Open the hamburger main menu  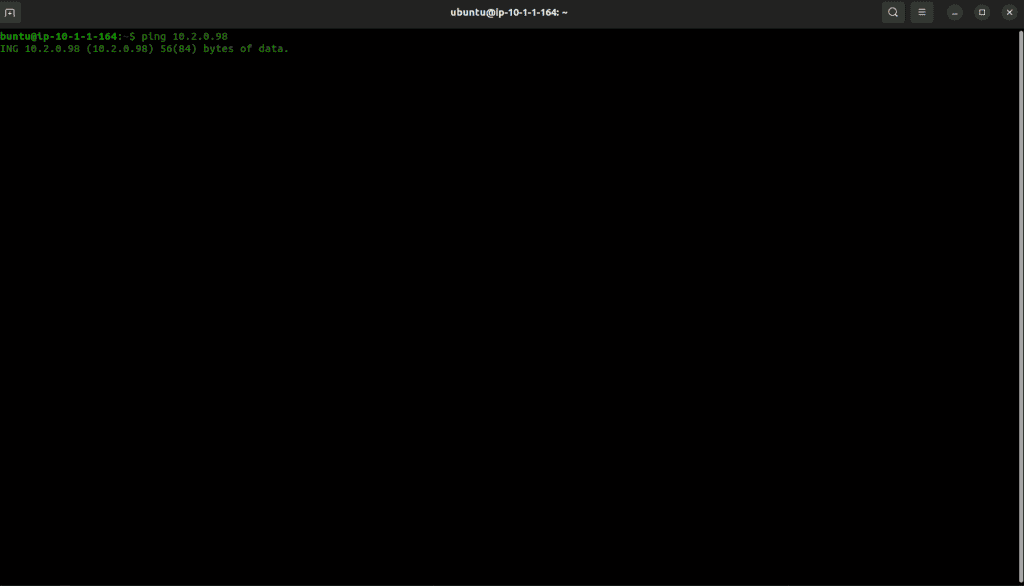coord(921,12)
